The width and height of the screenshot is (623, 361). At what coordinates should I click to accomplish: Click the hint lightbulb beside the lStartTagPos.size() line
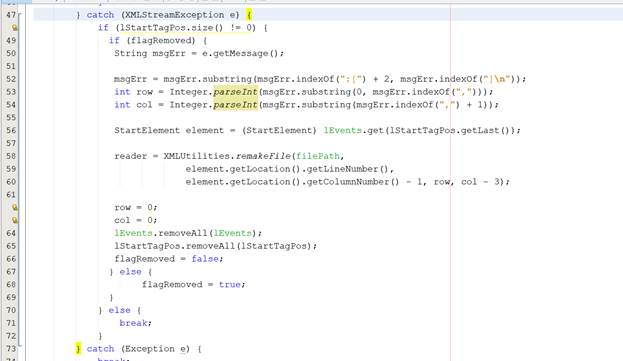tap(15, 28)
